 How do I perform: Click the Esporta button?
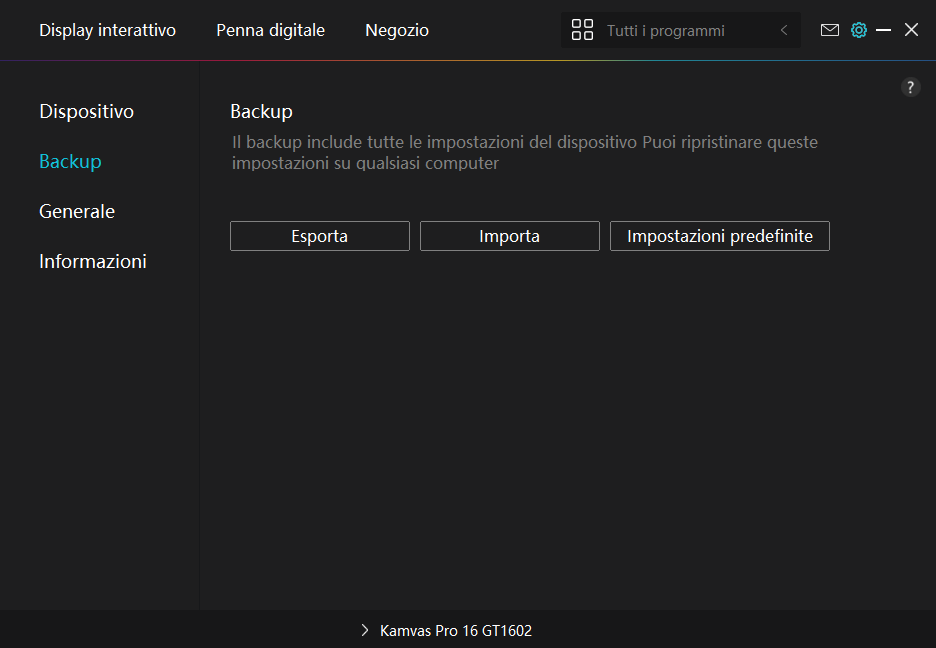pos(320,236)
